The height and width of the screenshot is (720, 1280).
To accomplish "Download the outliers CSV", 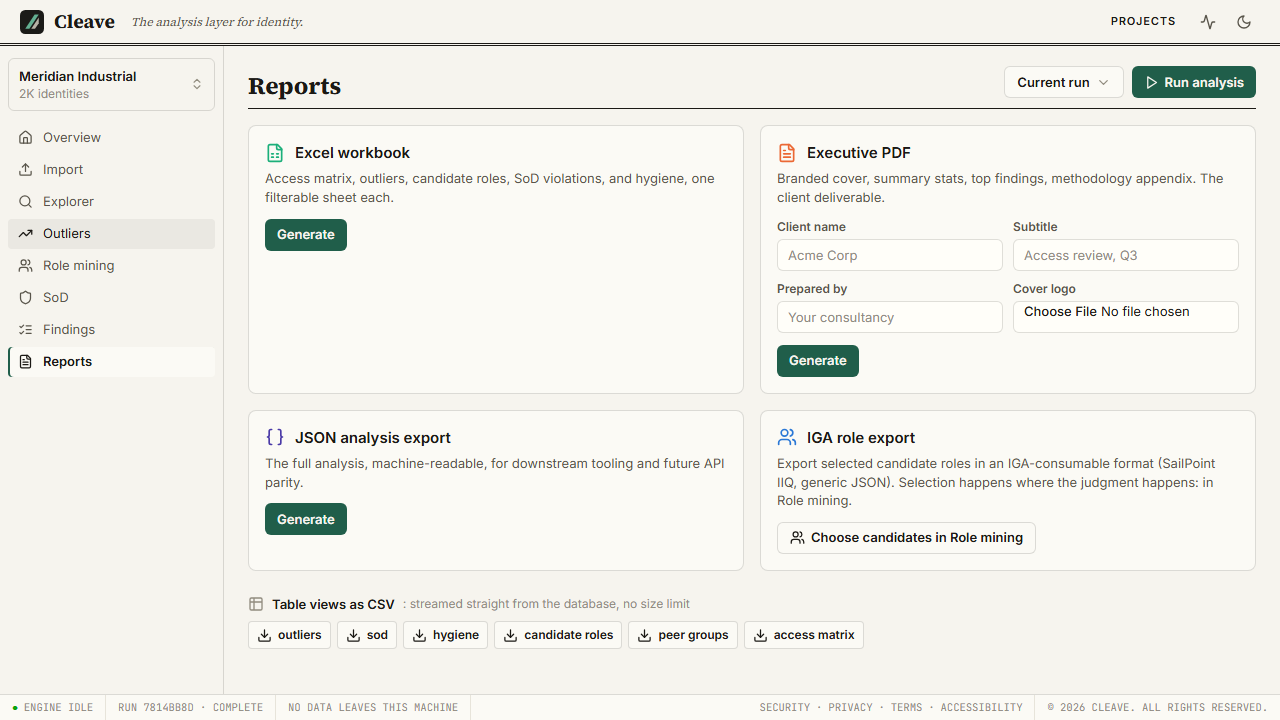I will coord(290,635).
